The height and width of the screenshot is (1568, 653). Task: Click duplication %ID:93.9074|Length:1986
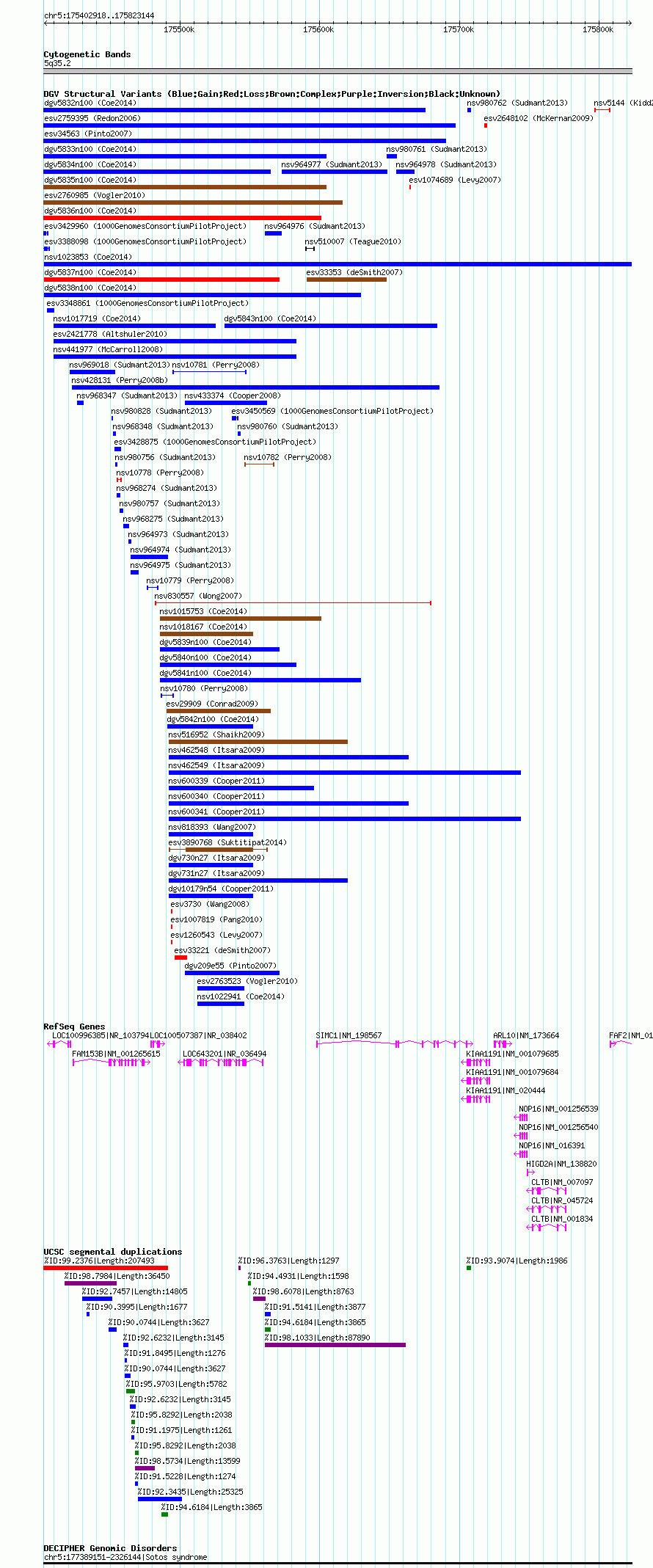[469, 1268]
